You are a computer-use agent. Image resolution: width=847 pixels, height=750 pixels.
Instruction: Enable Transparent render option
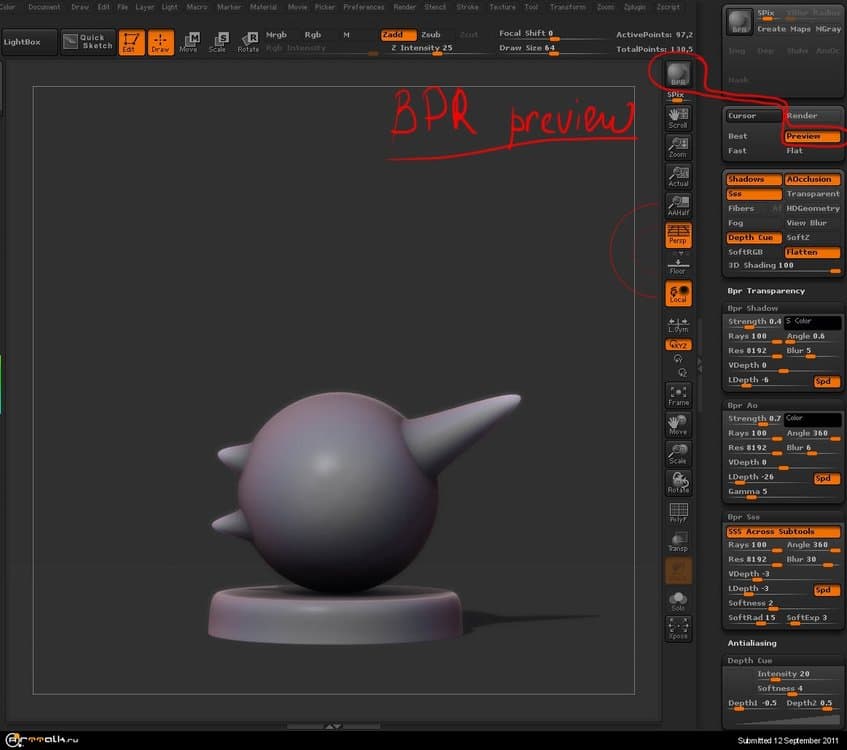(812, 193)
